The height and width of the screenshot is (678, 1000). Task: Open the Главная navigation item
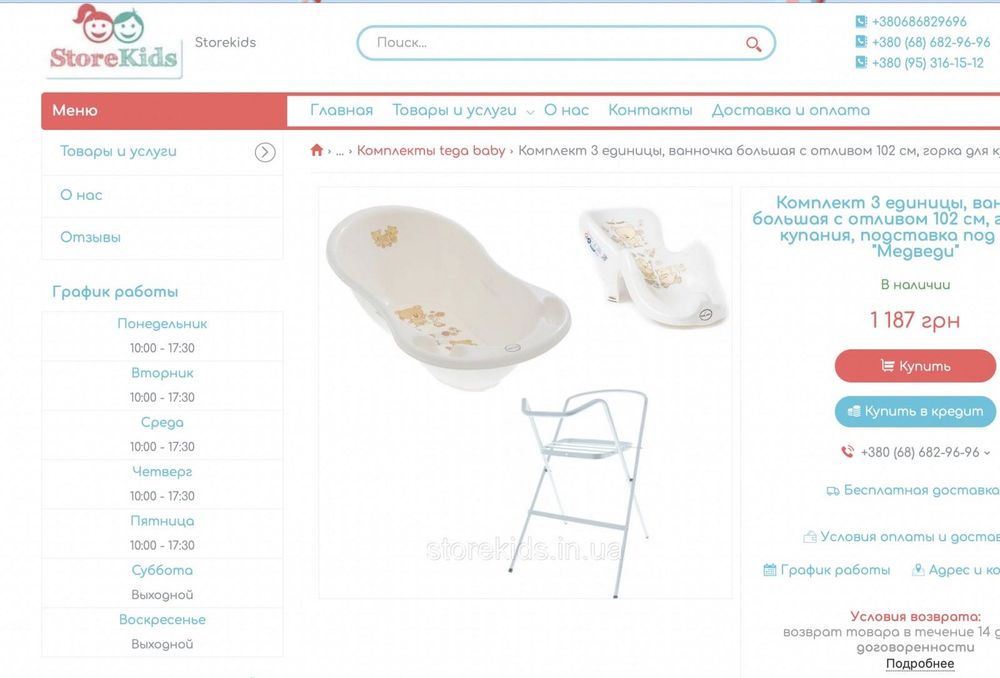[341, 110]
